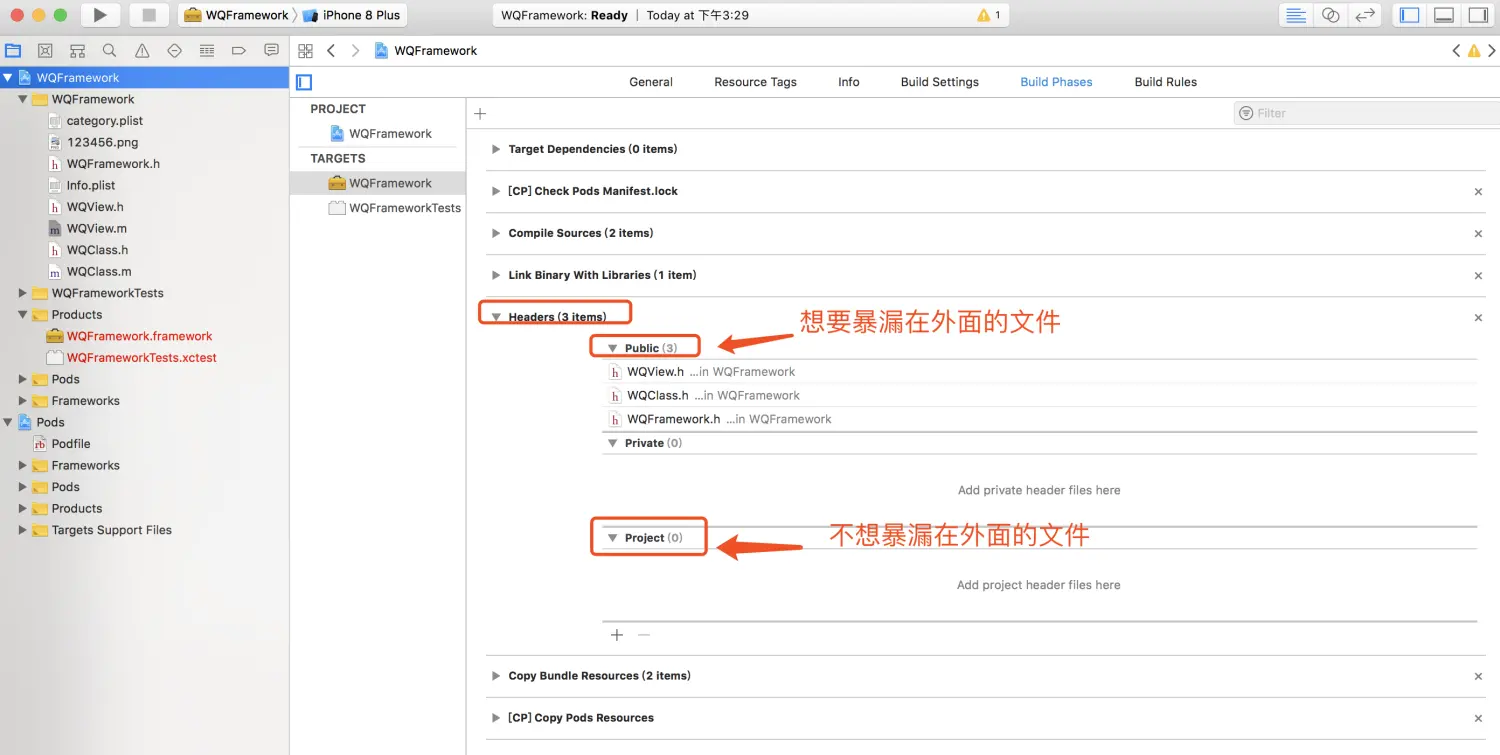Open the Source Control navigator
This screenshot has height=755, width=1500.
[45, 50]
